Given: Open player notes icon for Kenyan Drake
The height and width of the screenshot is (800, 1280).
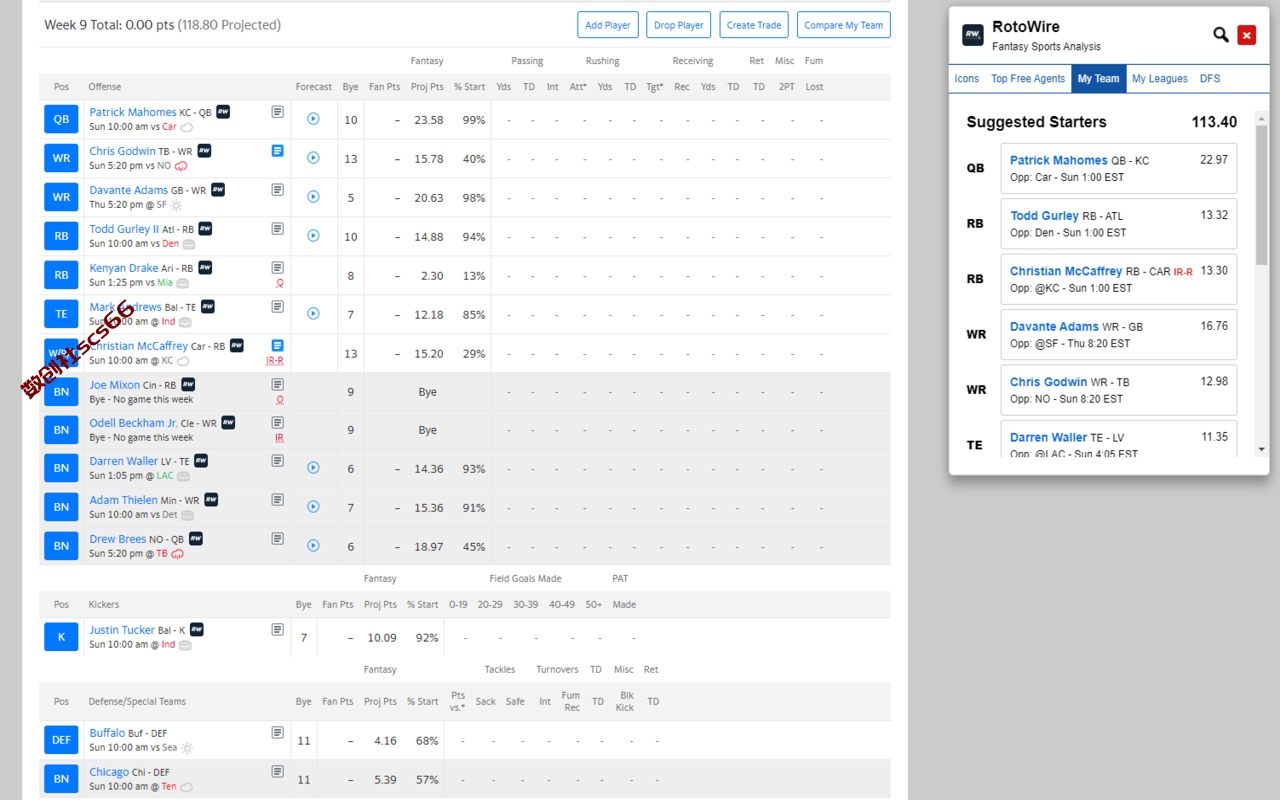Looking at the screenshot, I should [x=278, y=268].
